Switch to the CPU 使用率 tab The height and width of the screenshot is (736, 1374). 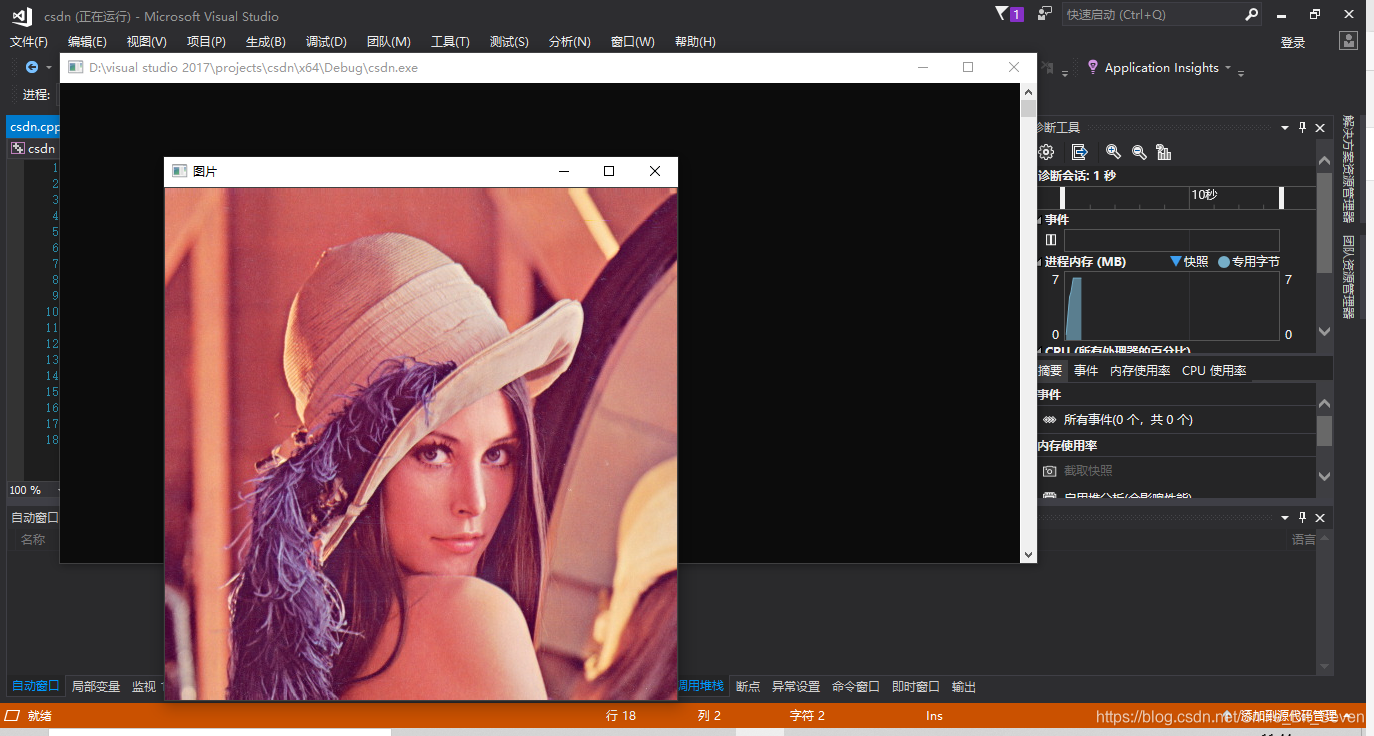pos(1214,370)
